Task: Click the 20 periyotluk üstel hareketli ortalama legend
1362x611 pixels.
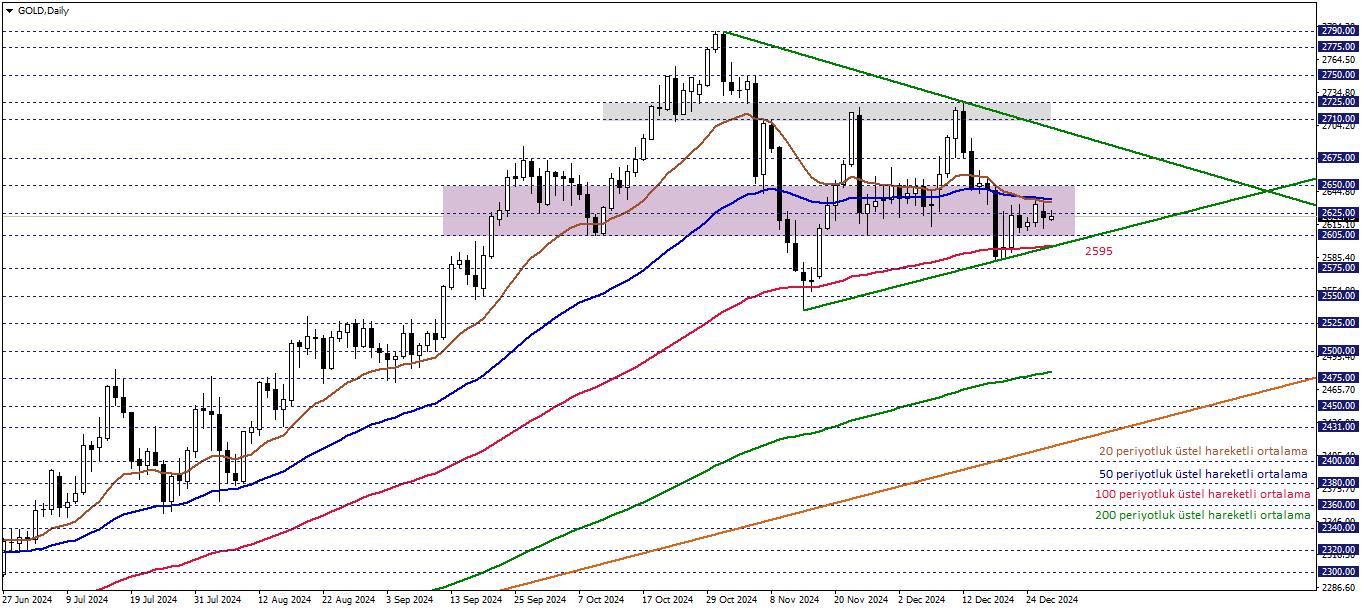Action: point(1203,452)
